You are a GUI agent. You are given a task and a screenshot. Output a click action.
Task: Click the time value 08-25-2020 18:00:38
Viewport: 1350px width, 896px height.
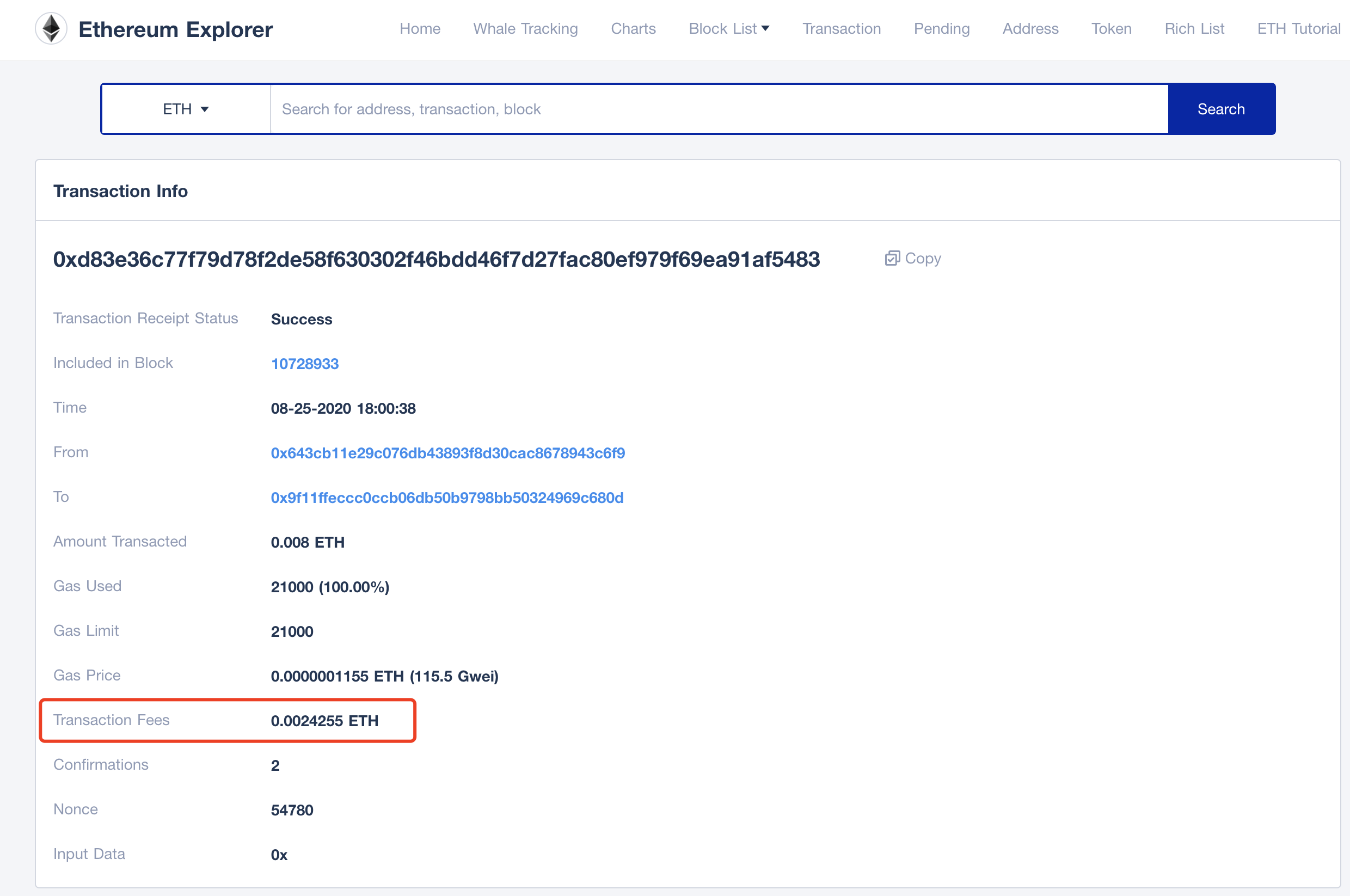343,408
